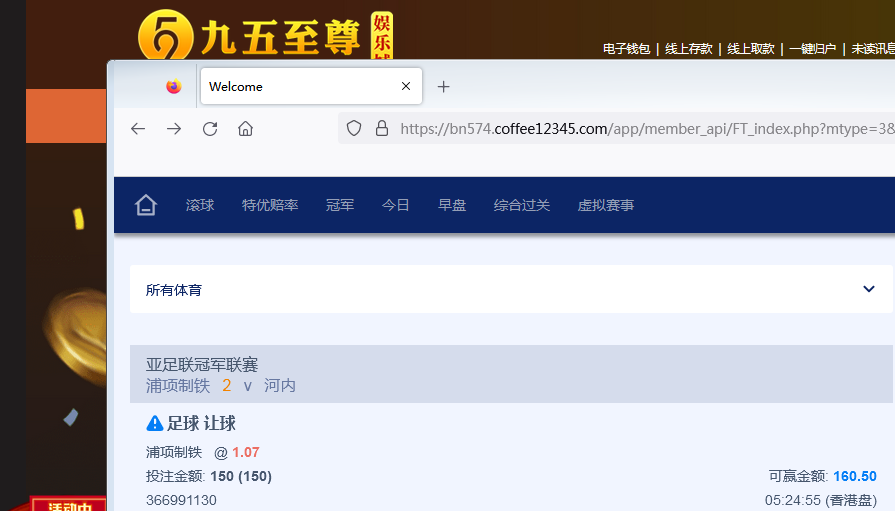This screenshot has width=895, height=511.
Task: Close the Welcome tab
Action: (406, 86)
